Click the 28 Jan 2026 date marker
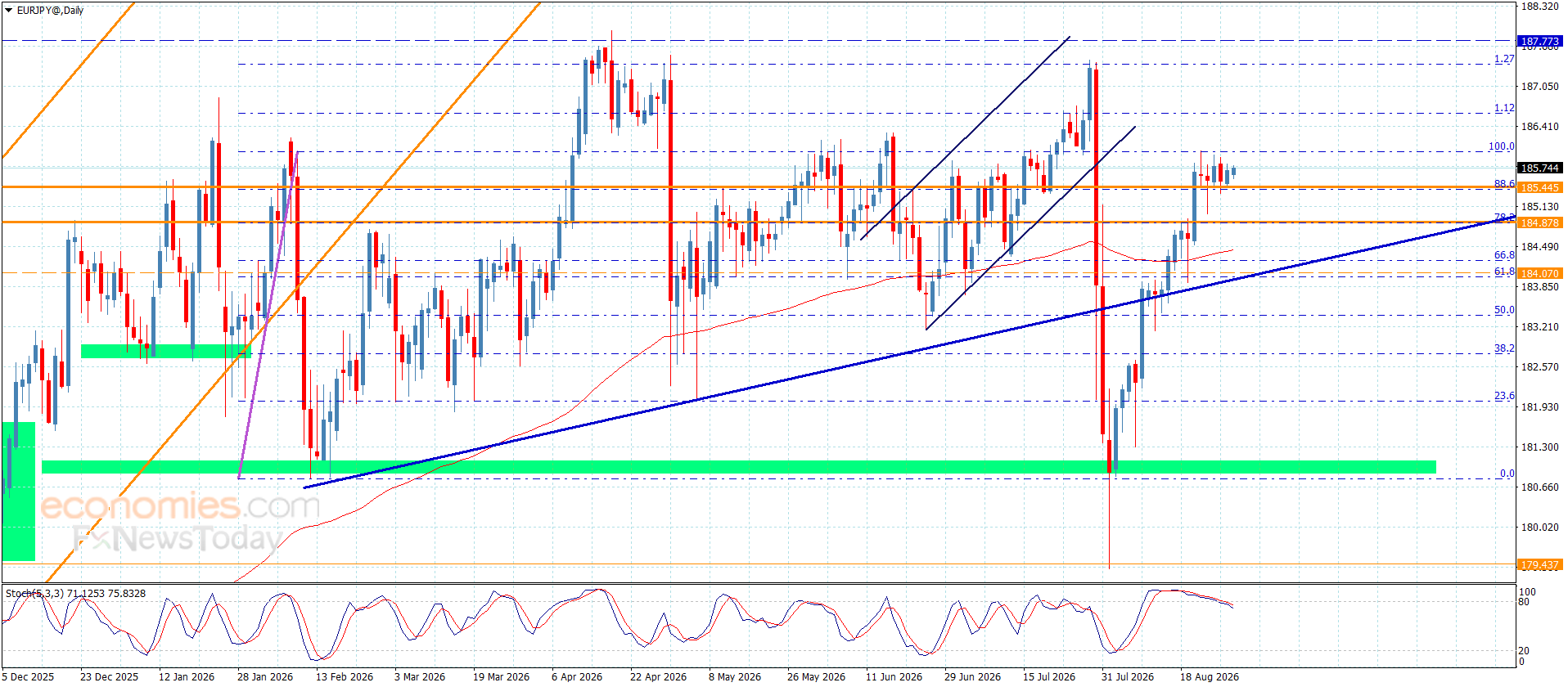This screenshot has width=1568, height=687. tap(265, 676)
